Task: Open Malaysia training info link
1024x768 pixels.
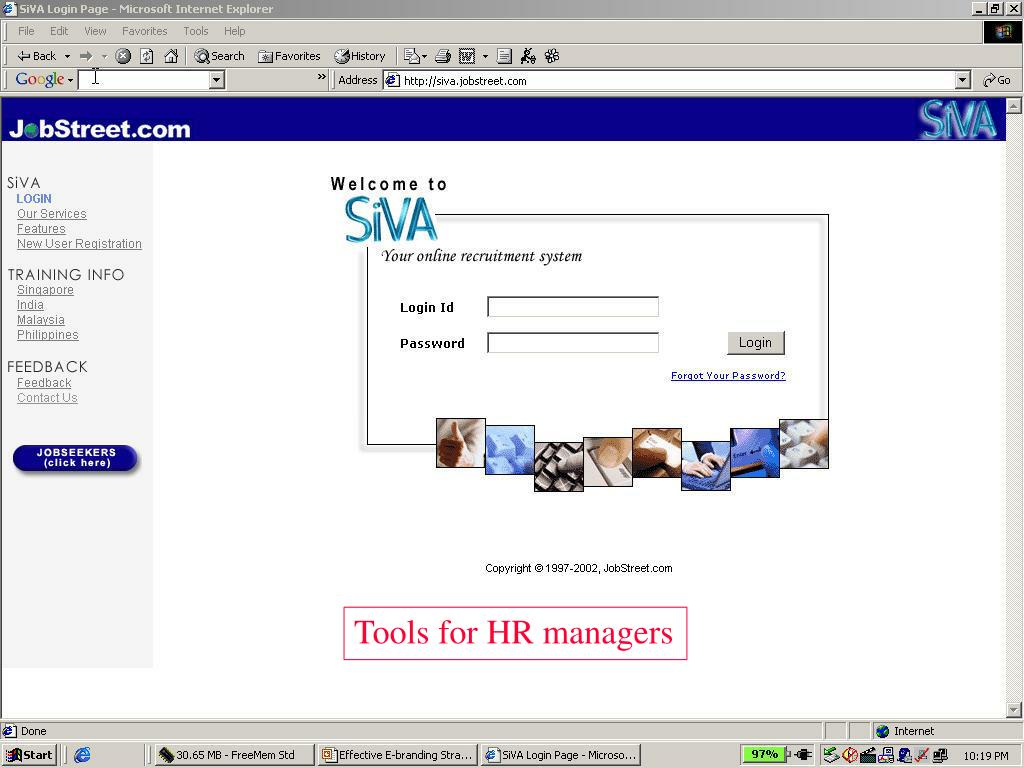Action: (x=40, y=320)
